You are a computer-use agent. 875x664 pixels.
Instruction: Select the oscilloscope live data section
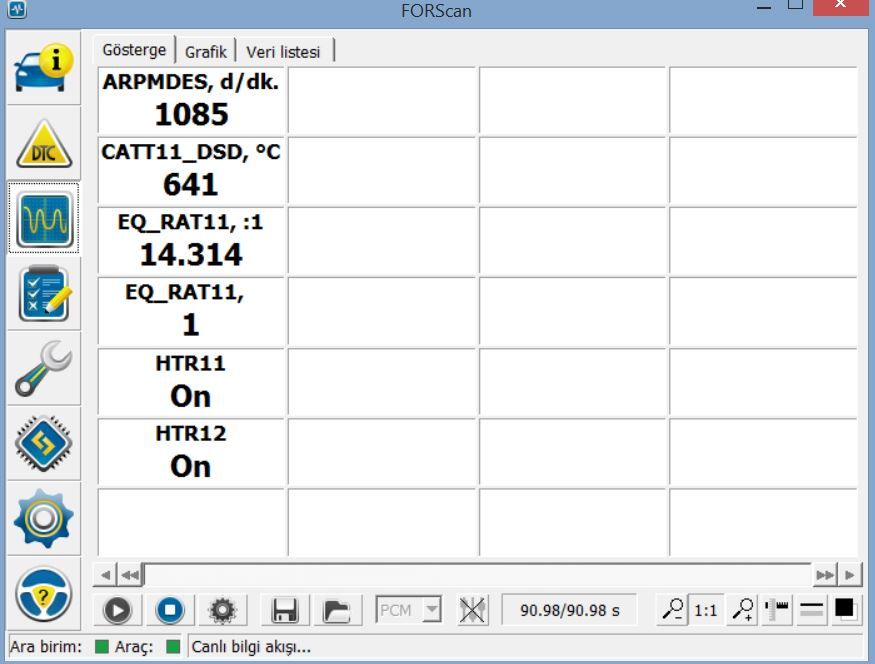coord(44,218)
